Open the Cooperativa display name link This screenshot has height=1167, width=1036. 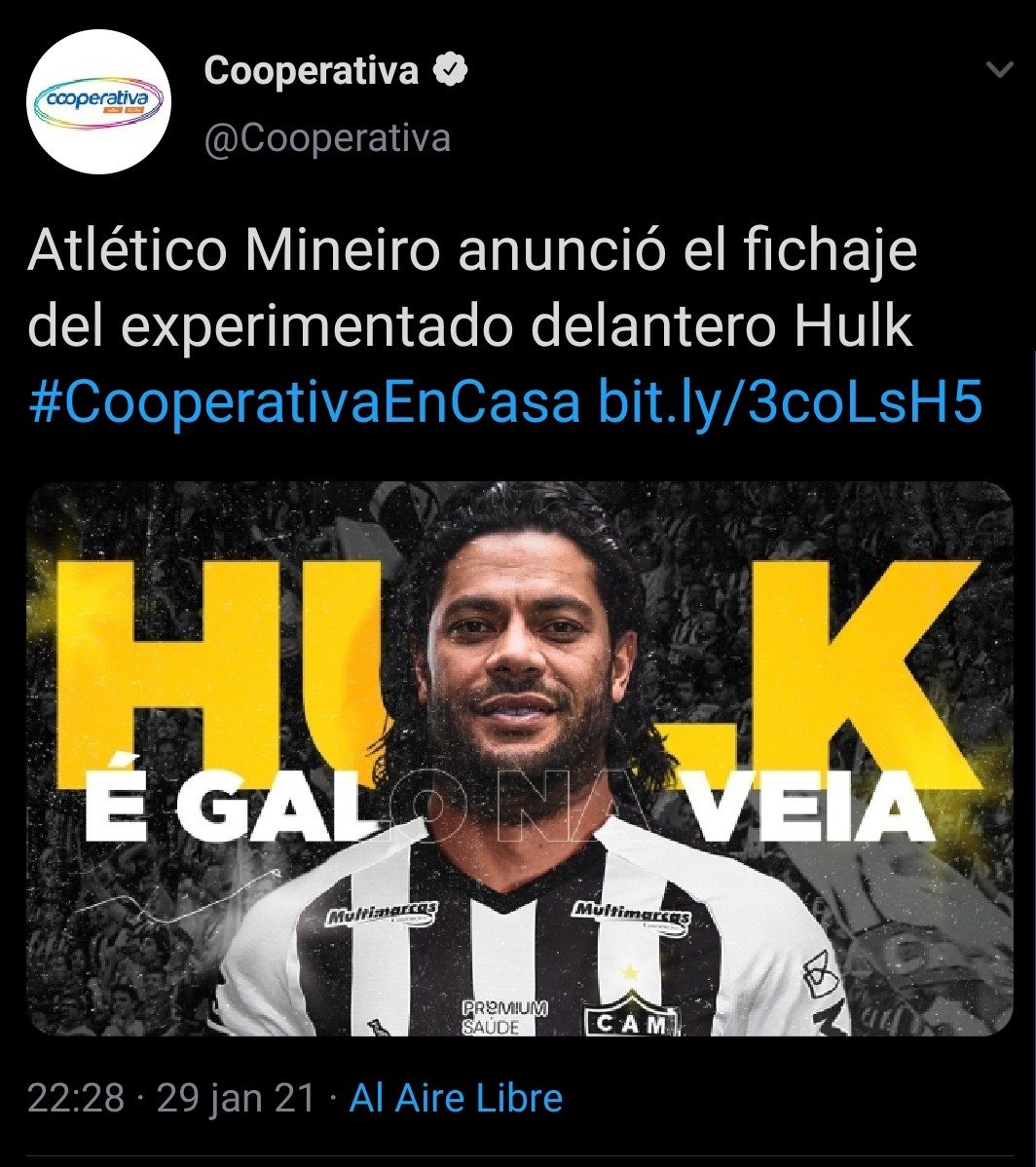(311, 71)
